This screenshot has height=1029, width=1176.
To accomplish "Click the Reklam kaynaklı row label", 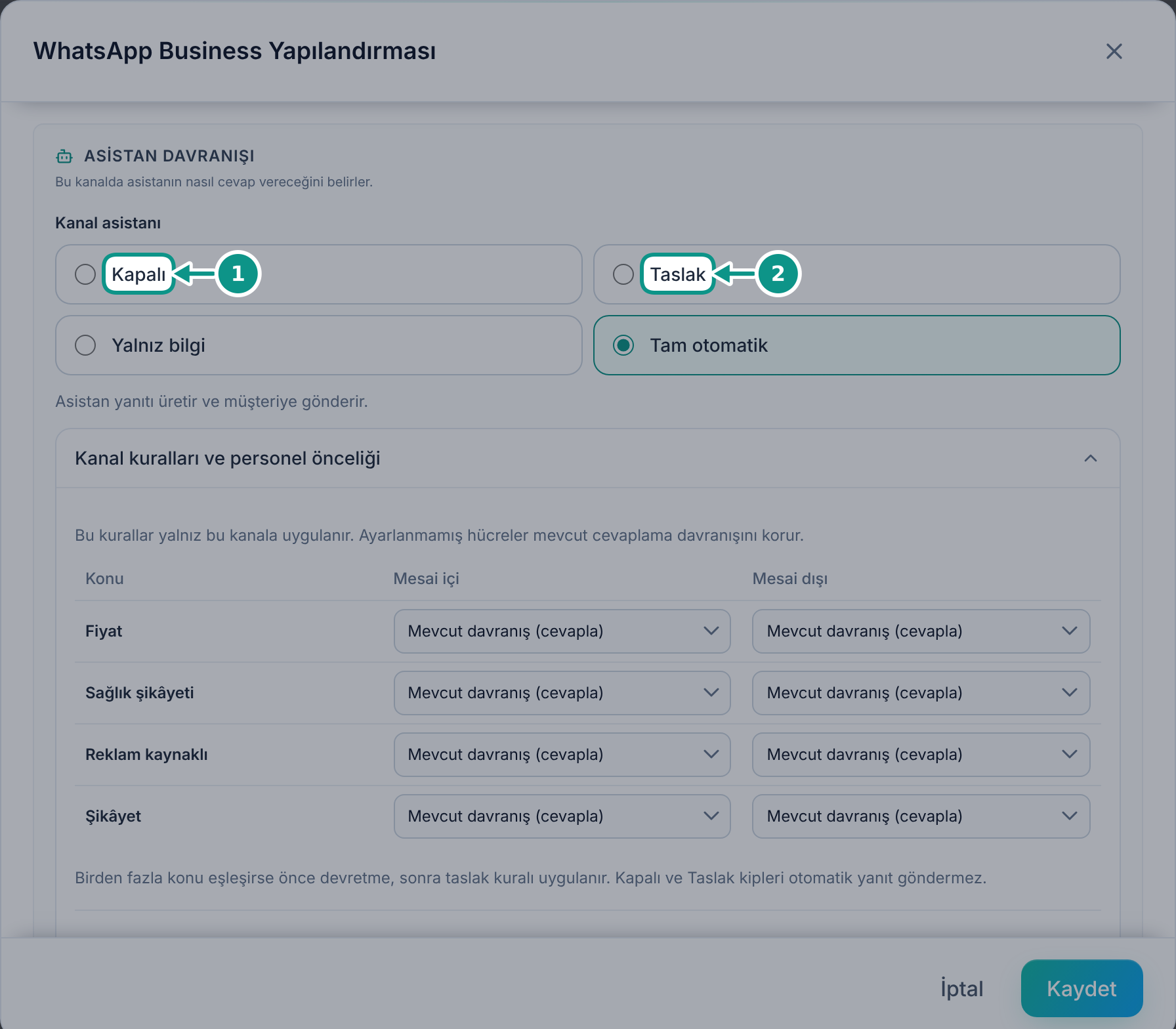I will click(146, 755).
